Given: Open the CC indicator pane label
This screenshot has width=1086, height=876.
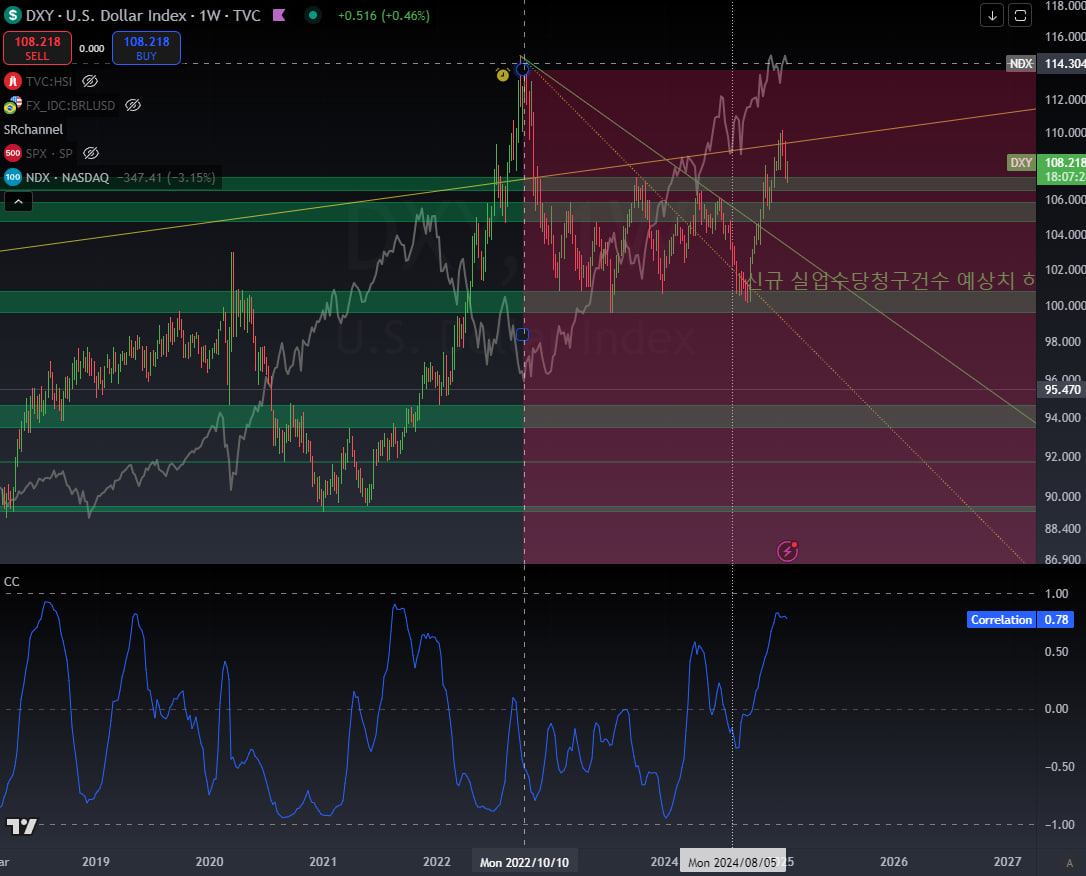Looking at the screenshot, I should tap(12, 581).
